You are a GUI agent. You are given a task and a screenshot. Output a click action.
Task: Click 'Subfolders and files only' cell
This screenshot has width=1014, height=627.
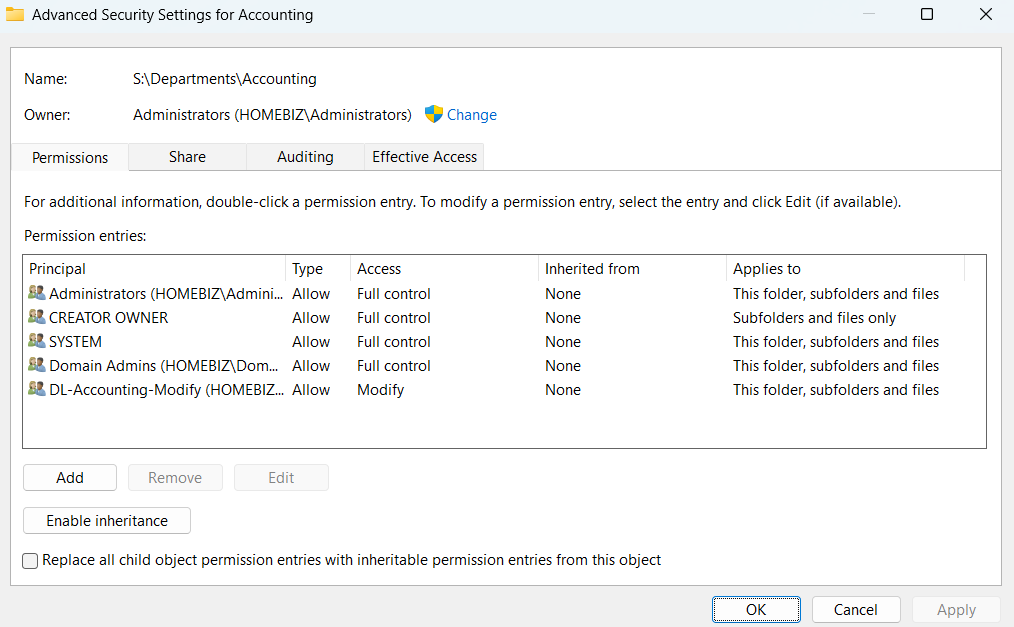(814, 317)
